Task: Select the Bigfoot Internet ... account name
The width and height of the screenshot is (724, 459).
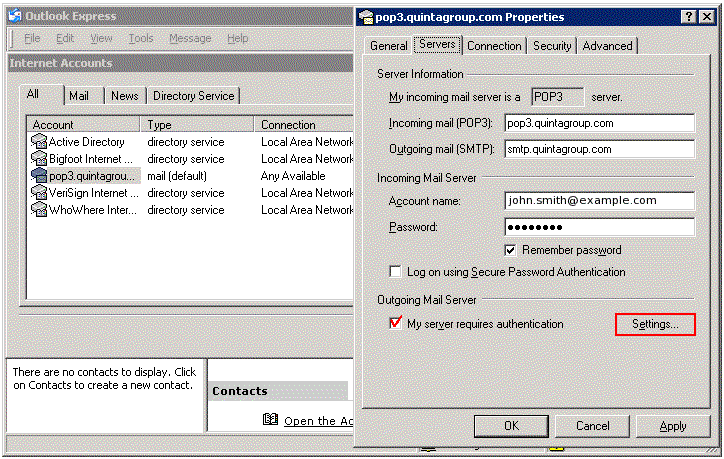Action: (x=91, y=159)
